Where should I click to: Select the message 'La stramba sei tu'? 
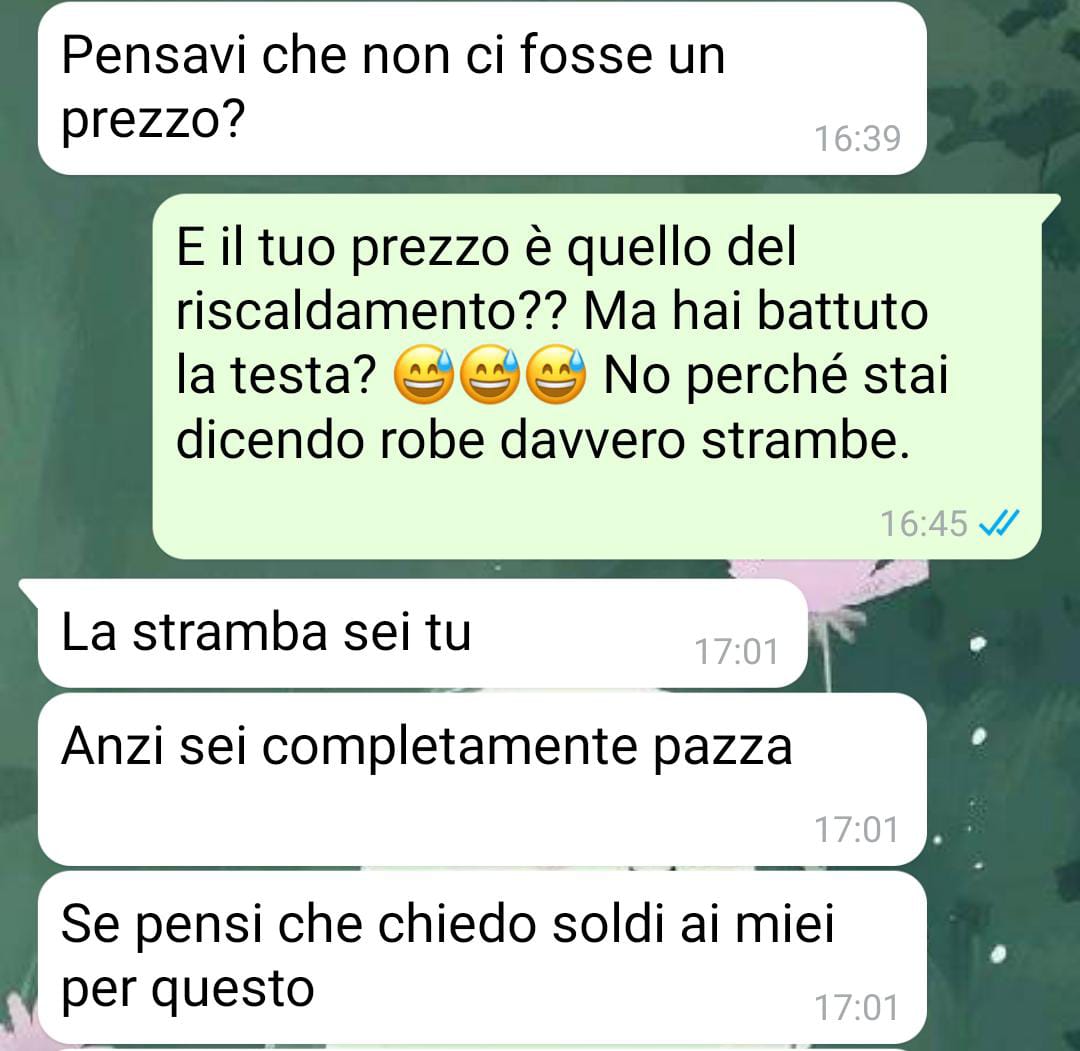422,633
